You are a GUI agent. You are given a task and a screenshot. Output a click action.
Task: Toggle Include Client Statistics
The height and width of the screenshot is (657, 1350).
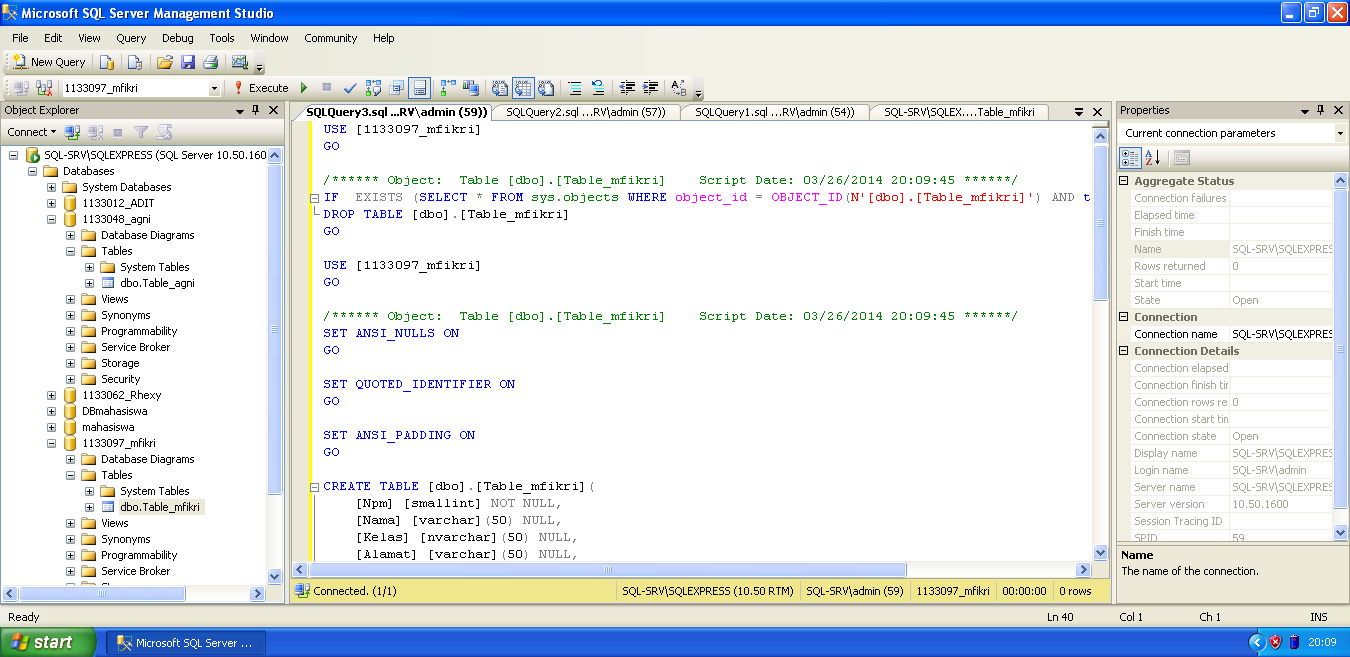[470, 88]
